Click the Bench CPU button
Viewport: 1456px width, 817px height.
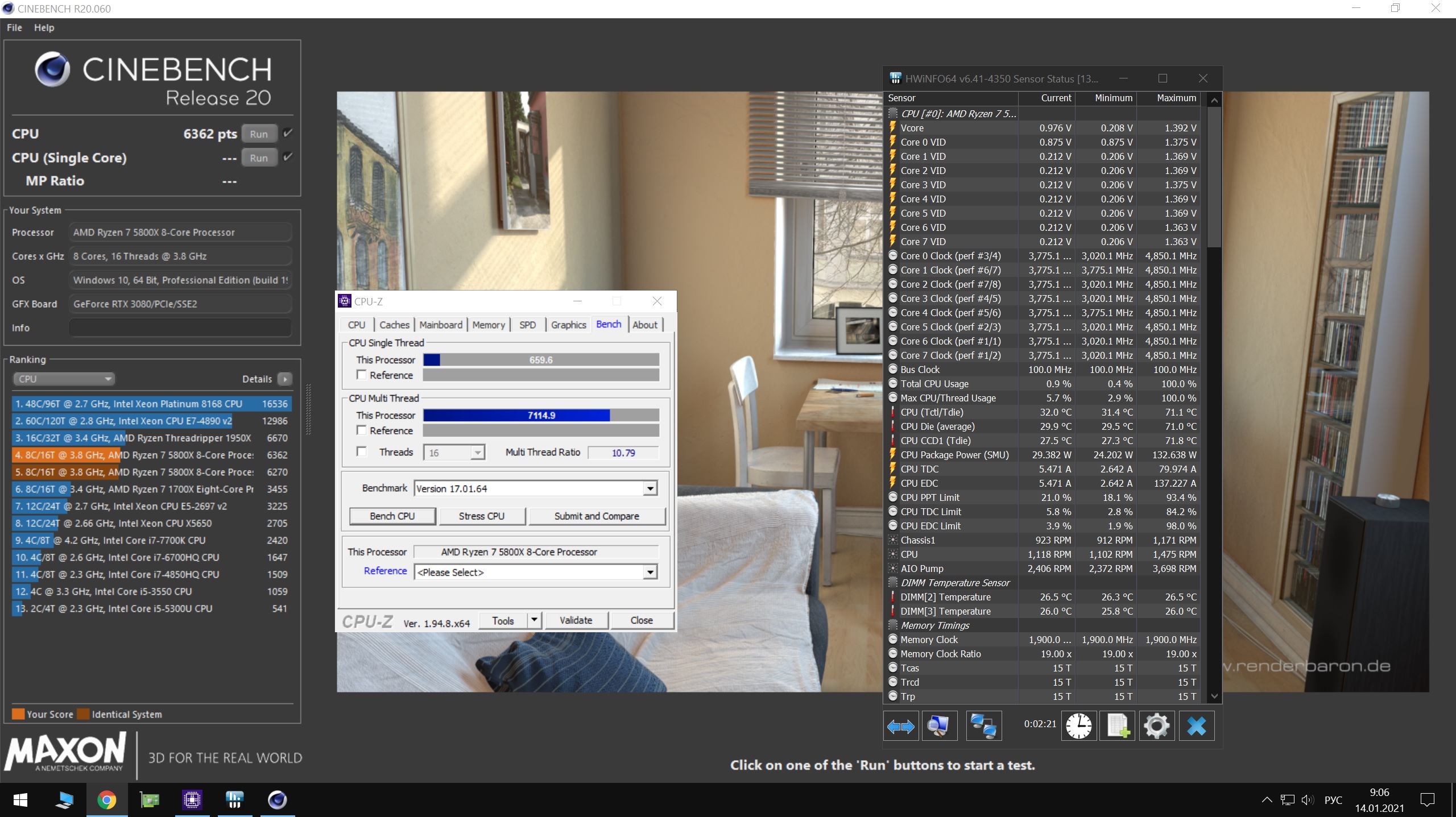coord(392,516)
